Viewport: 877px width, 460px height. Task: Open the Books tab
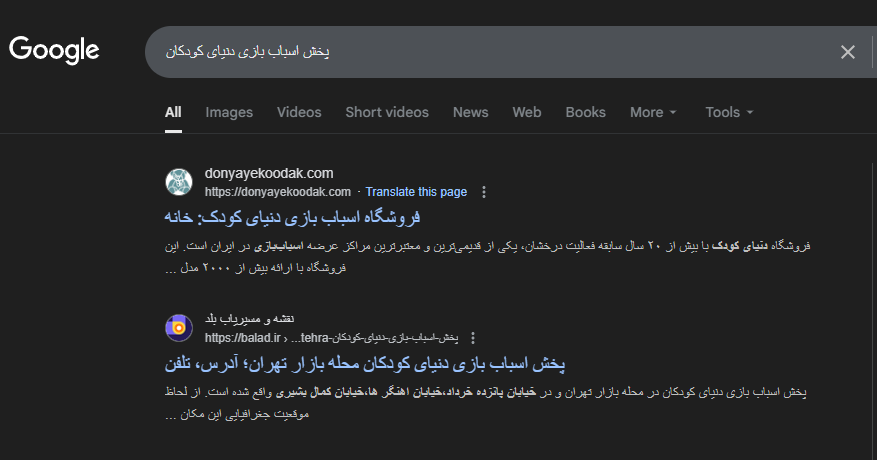pos(585,112)
